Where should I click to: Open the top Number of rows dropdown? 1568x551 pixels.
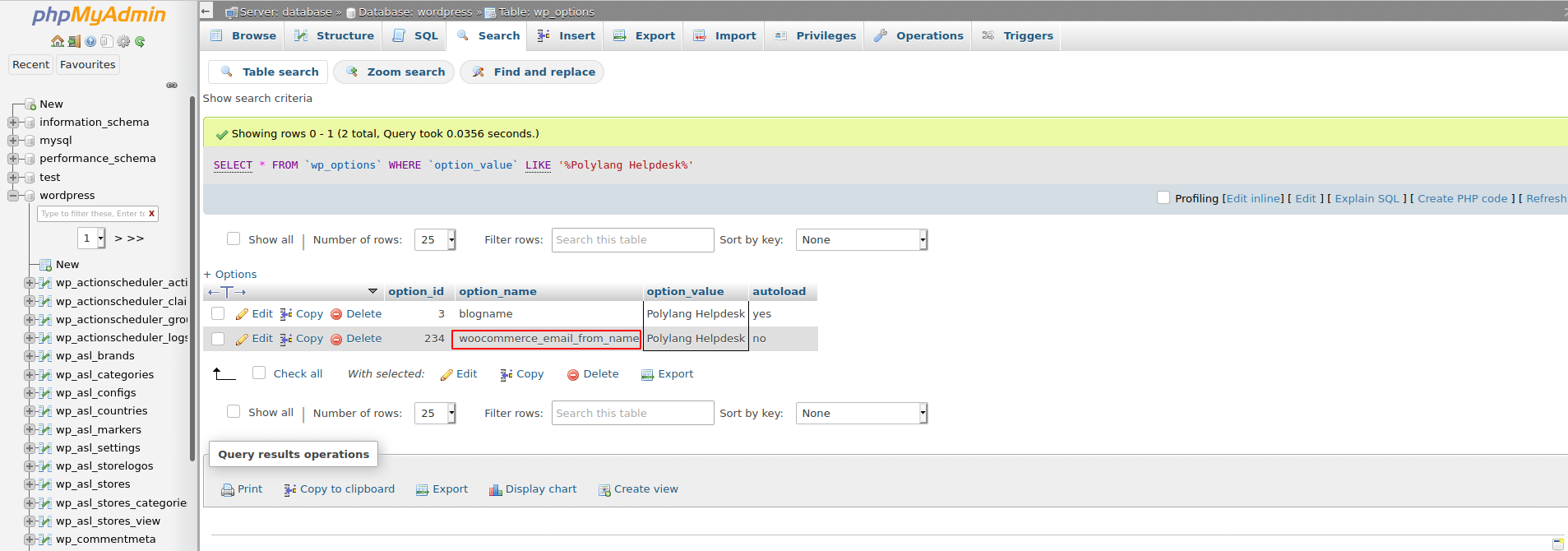point(435,239)
